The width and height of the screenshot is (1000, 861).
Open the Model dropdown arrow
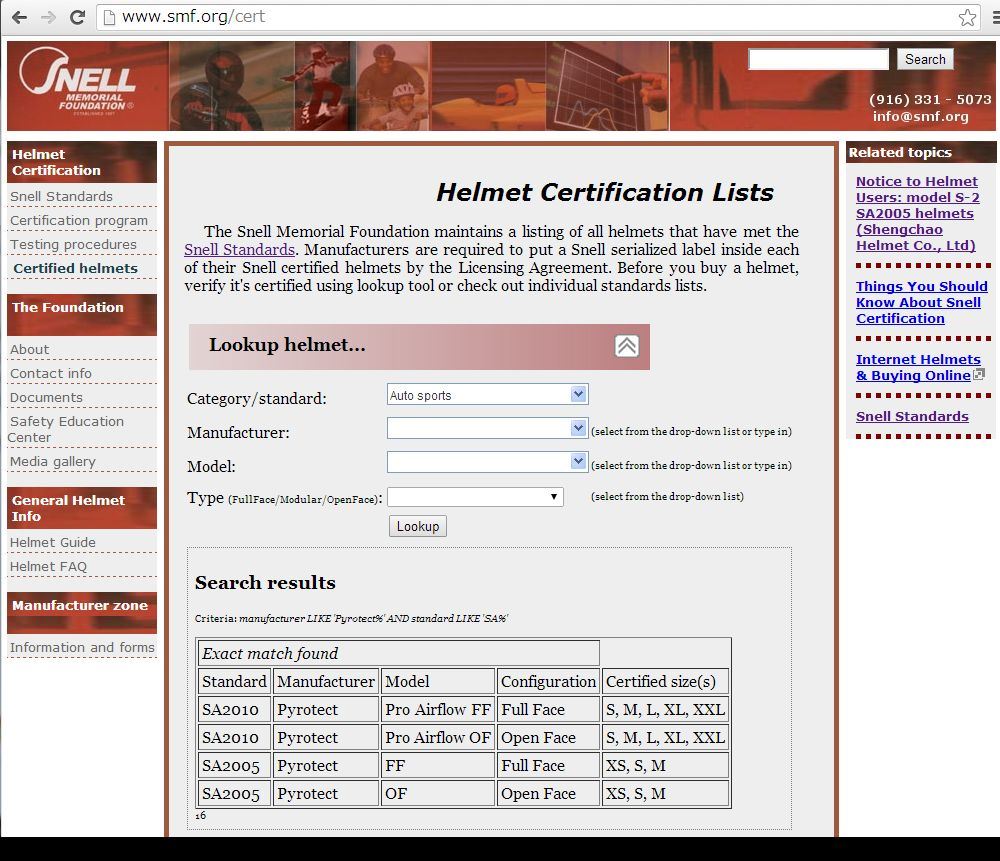(x=578, y=461)
